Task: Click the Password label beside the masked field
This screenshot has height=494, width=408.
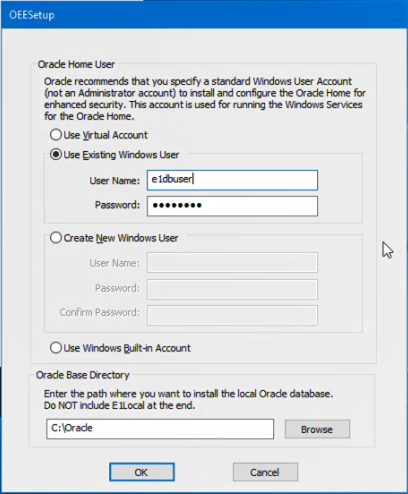Action: pos(117,205)
